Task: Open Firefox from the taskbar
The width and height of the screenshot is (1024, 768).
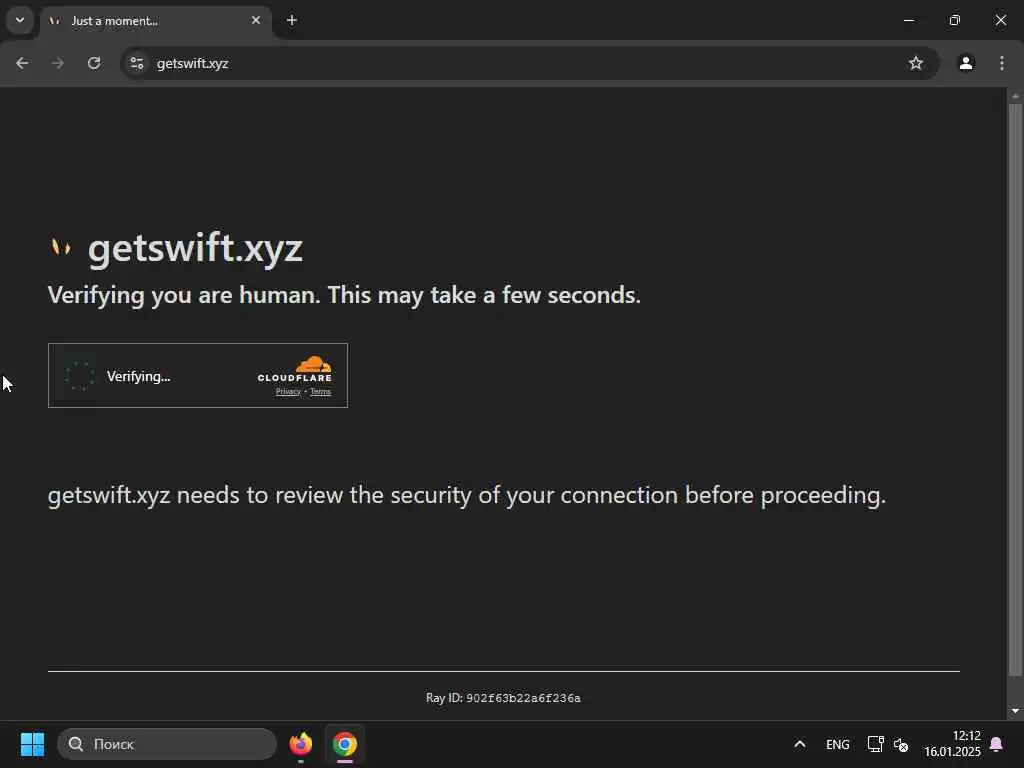Action: click(301, 744)
